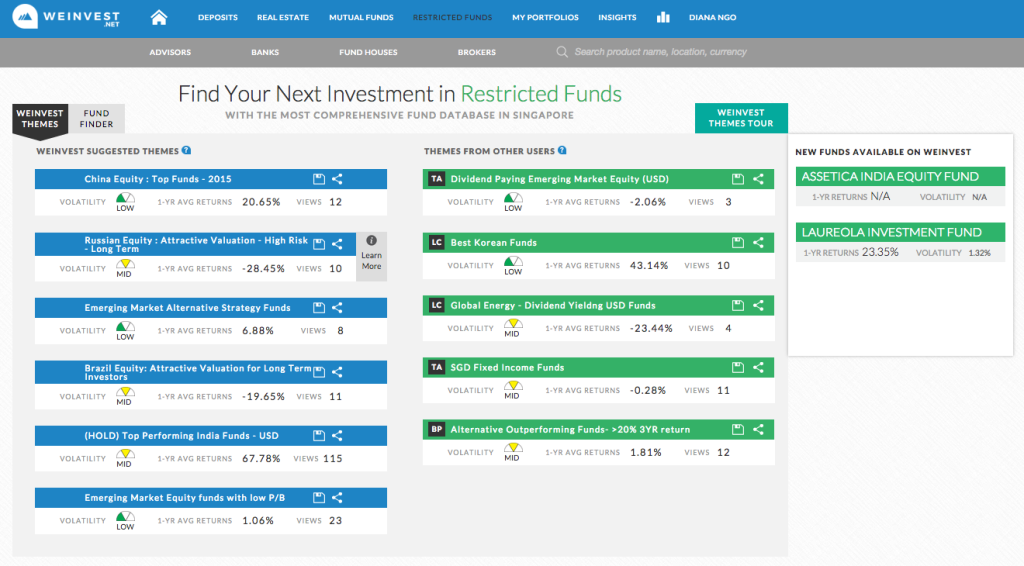Click the search magnifier icon
This screenshot has height=566, width=1024.
562,52
